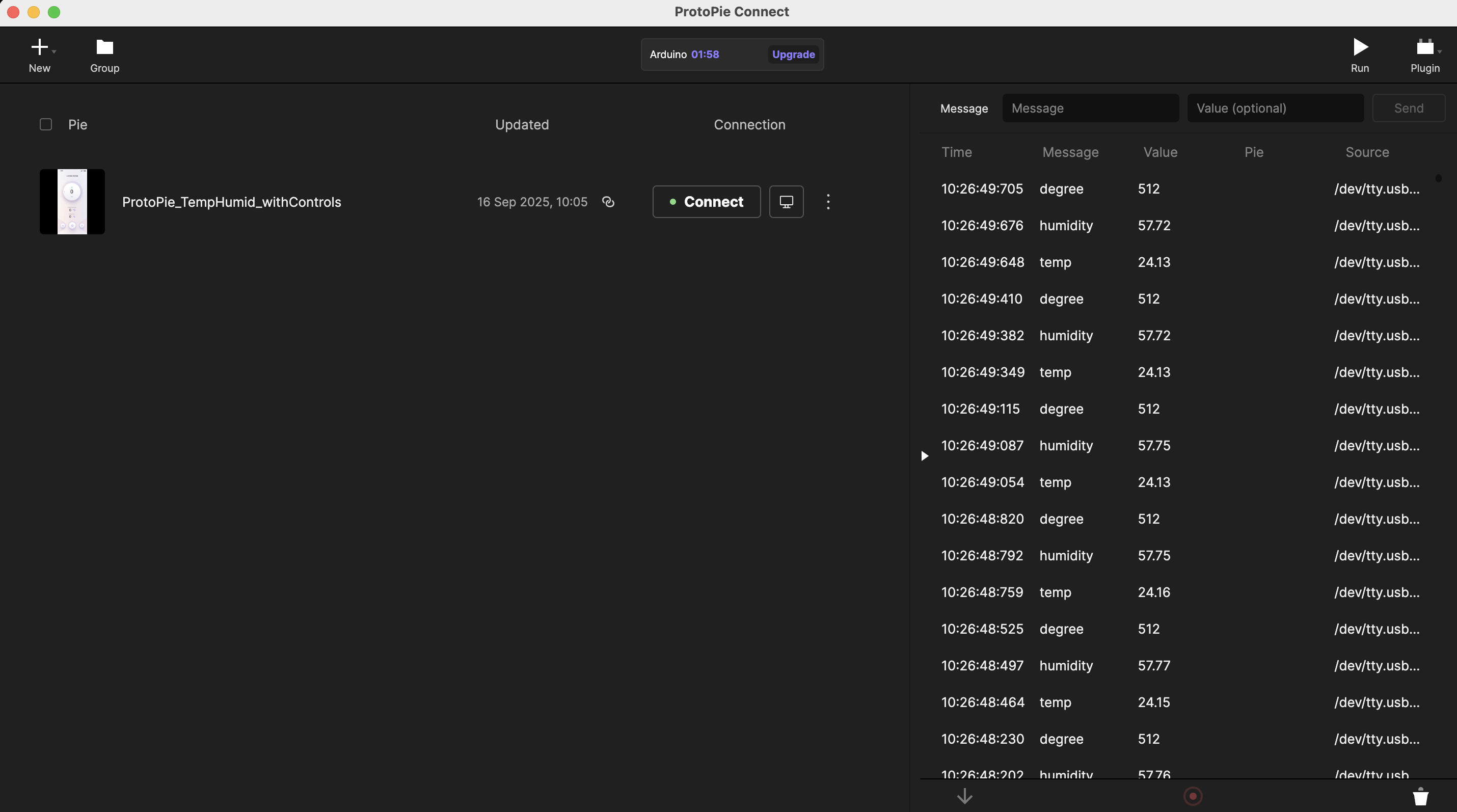The width and height of the screenshot is (1457, 812).
Task: Toggle the record button in the log footer
Action: 1192,796
